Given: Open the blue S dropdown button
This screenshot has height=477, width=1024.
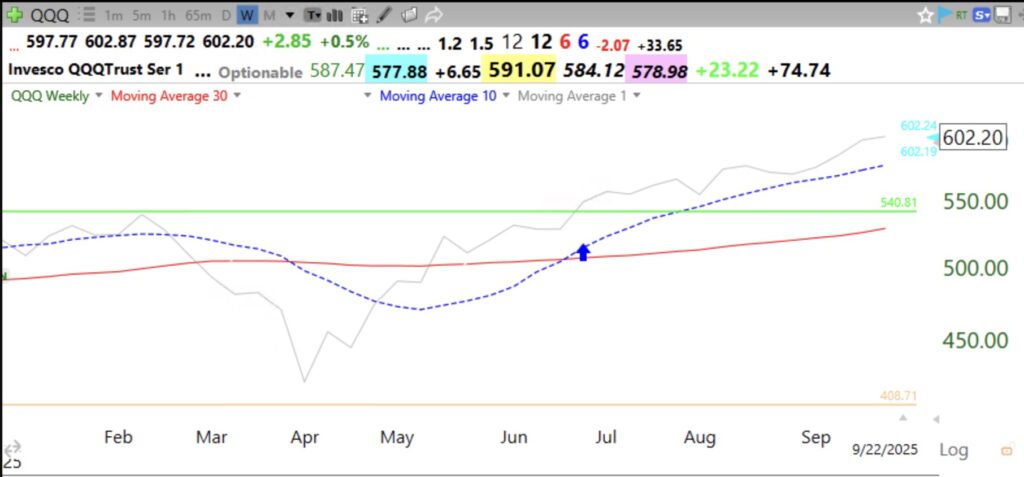Looking at the screenshot, I should click(x=982, y=15).
